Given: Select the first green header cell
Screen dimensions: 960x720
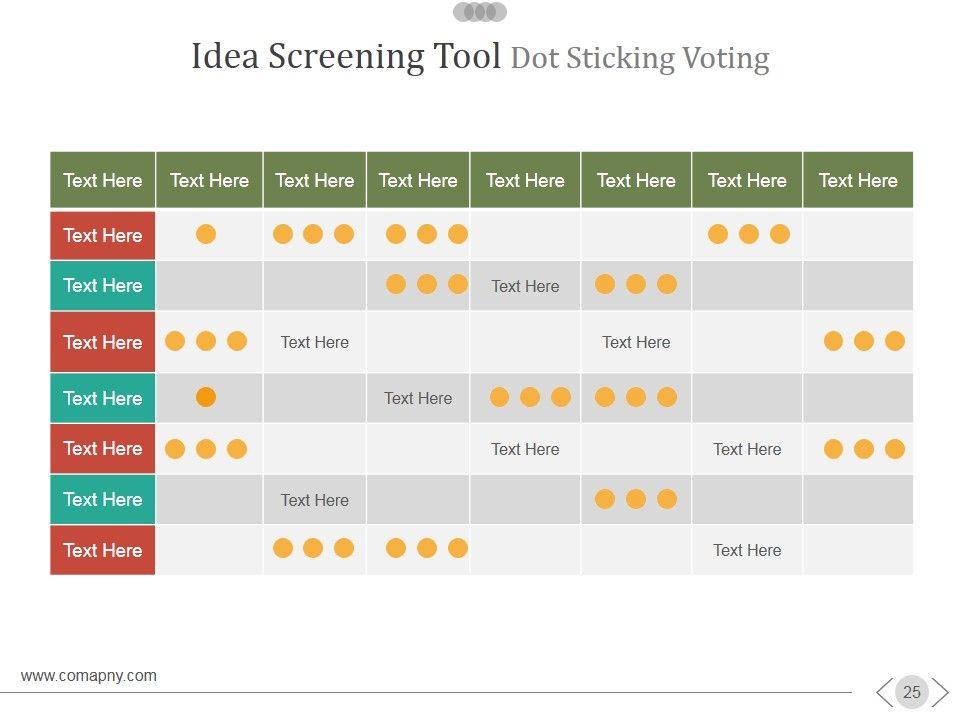Looking at the screenshot, I should pos(103,180).
